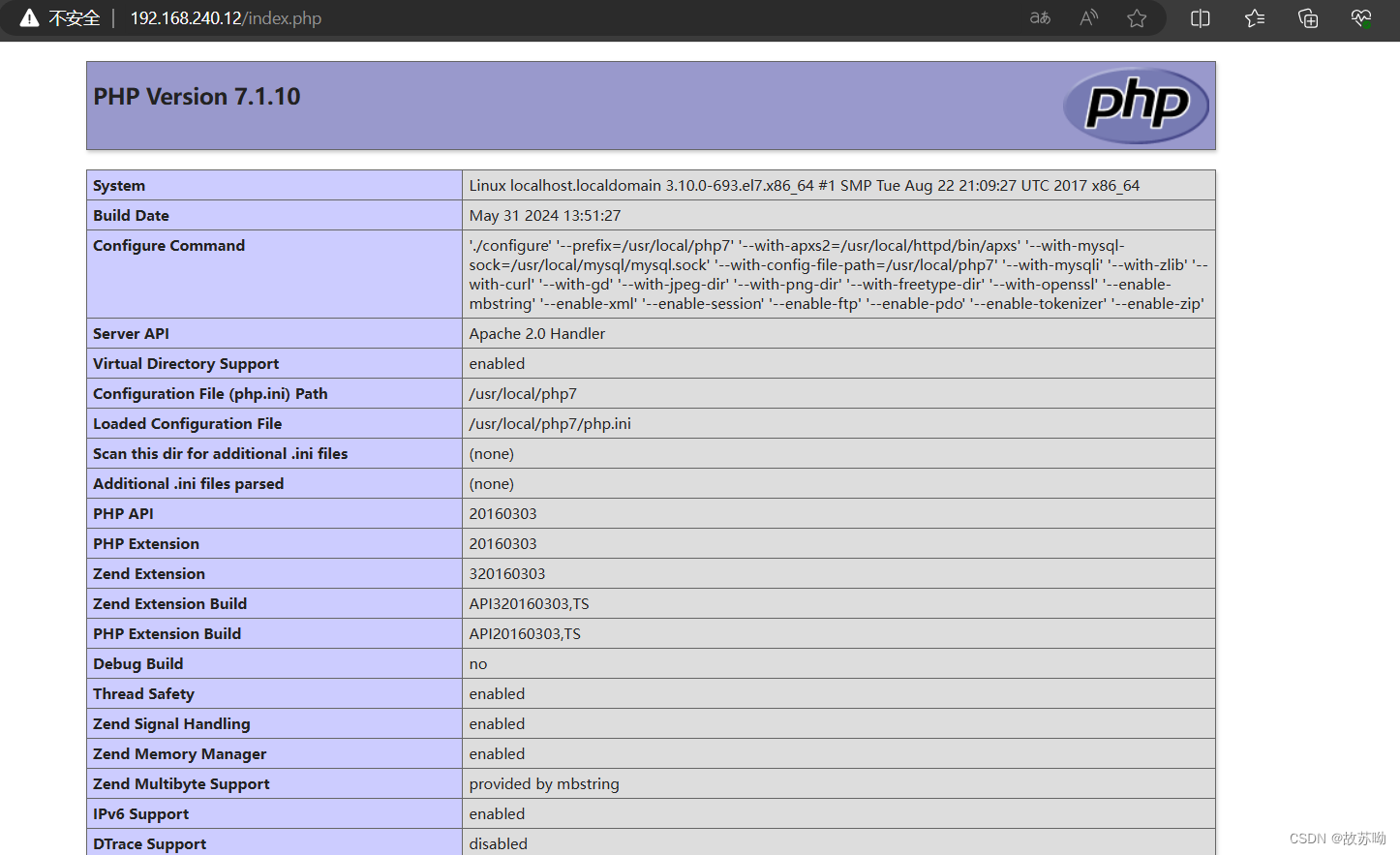Click the PHP logo image
The image size is (1400, 855).
1136,106
